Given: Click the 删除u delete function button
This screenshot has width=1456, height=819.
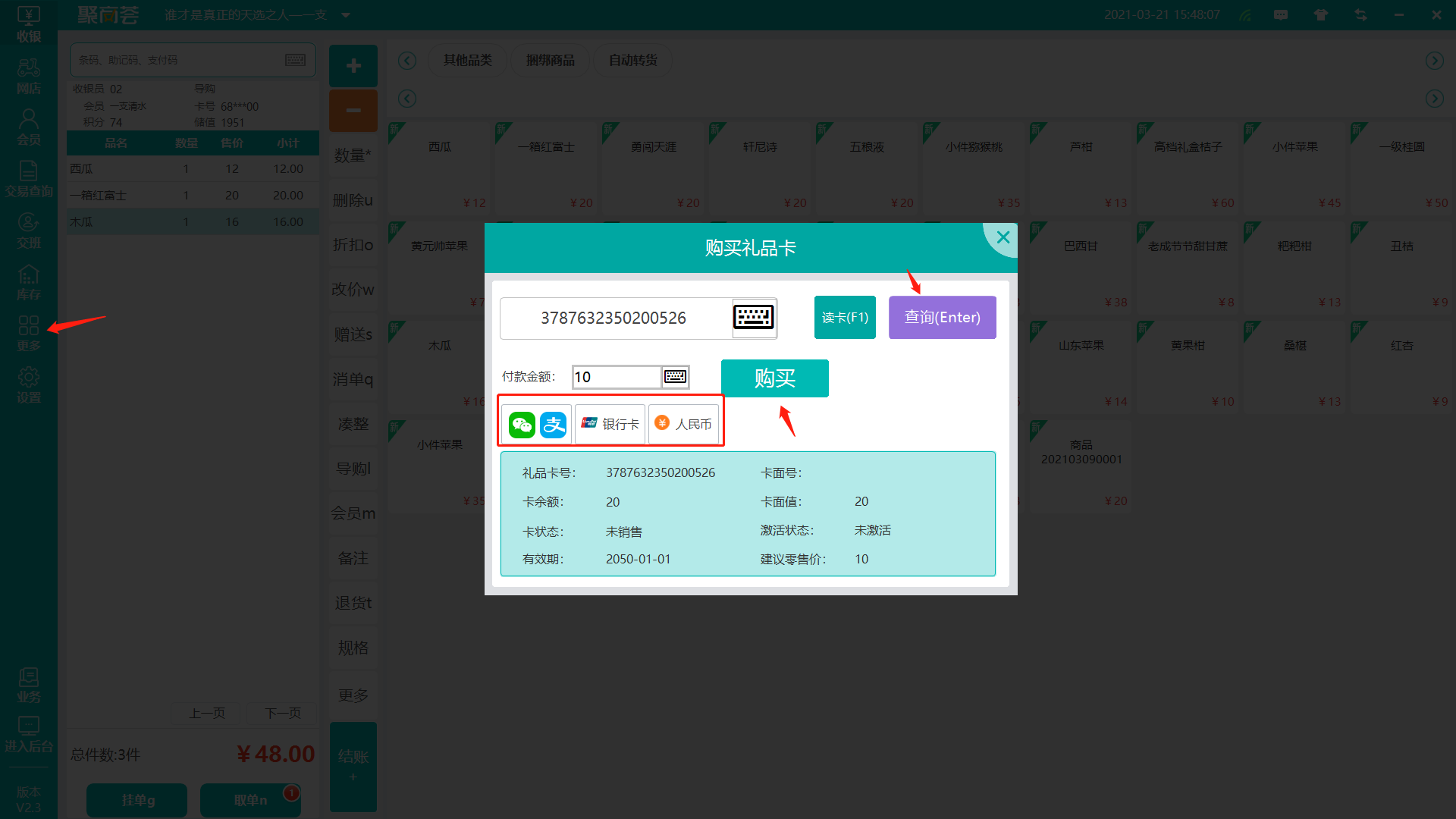Looking at the screenshot, I should coord(353,200).
